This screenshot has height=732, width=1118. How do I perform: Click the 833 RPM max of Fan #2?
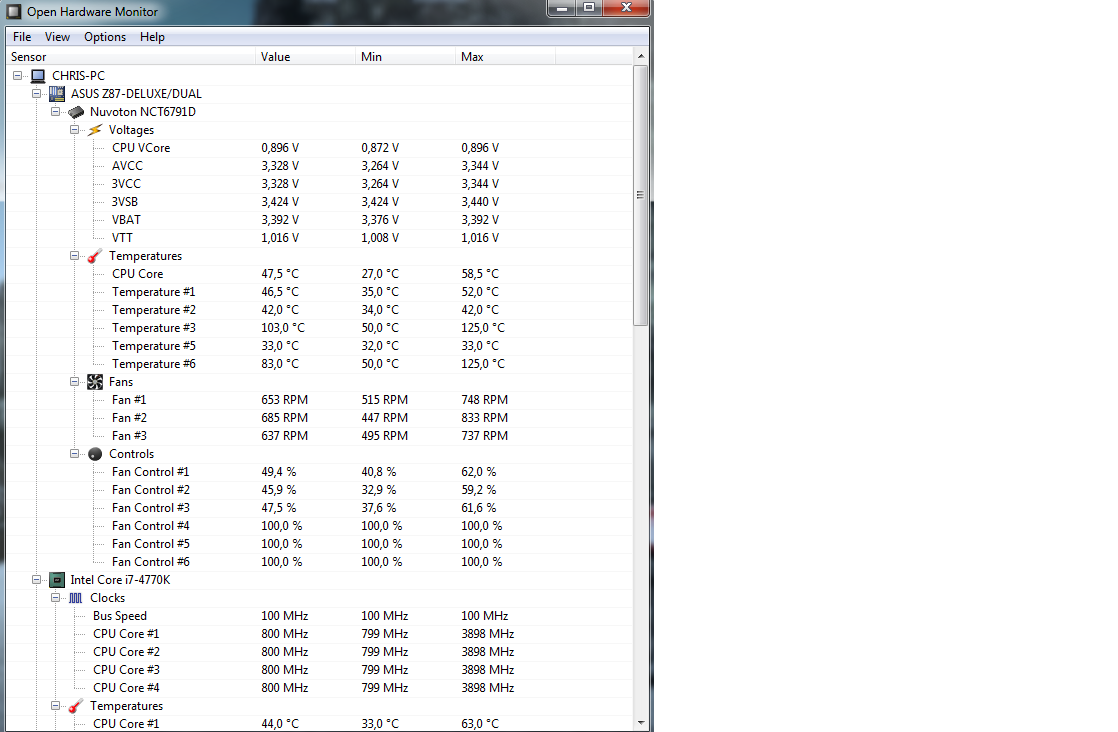tap(484, 418)
